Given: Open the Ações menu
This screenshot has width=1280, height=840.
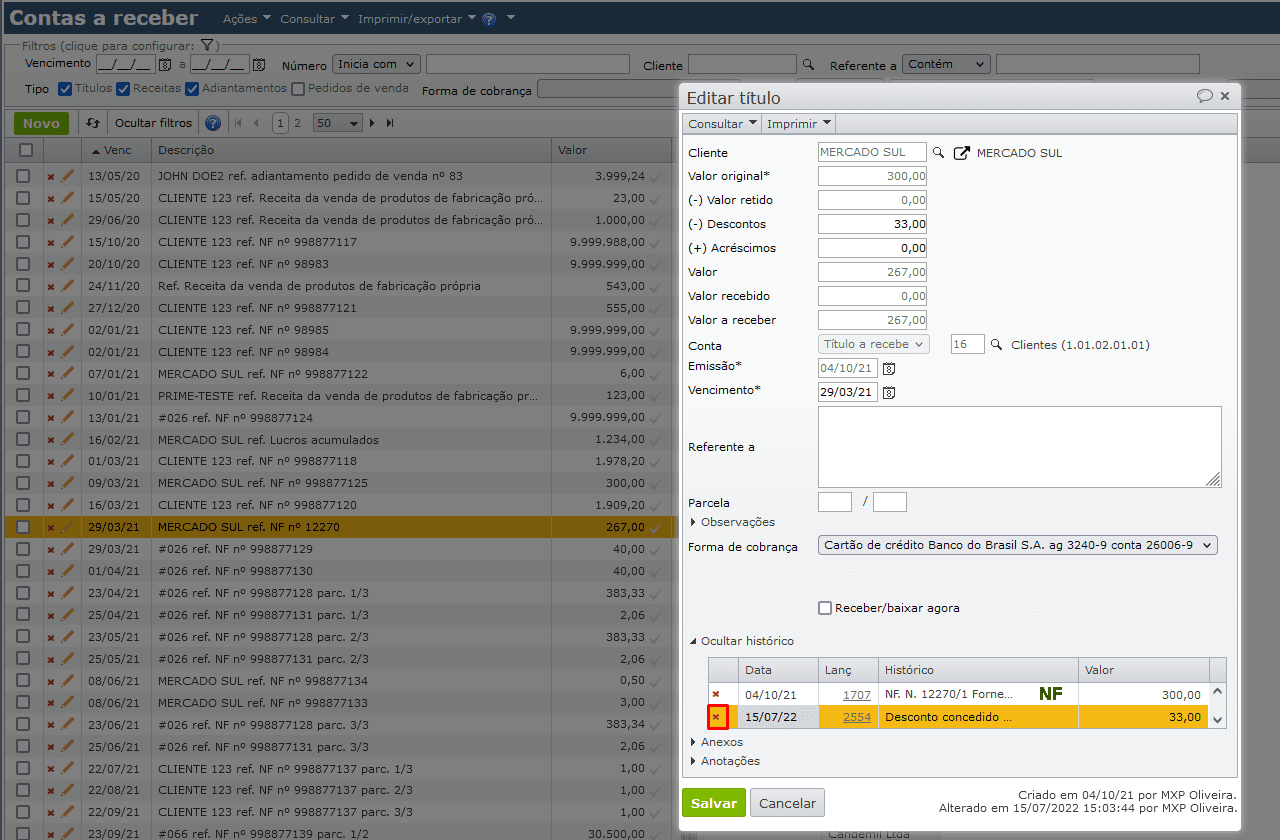Looking at the screenshot, I should pos(246,19).
